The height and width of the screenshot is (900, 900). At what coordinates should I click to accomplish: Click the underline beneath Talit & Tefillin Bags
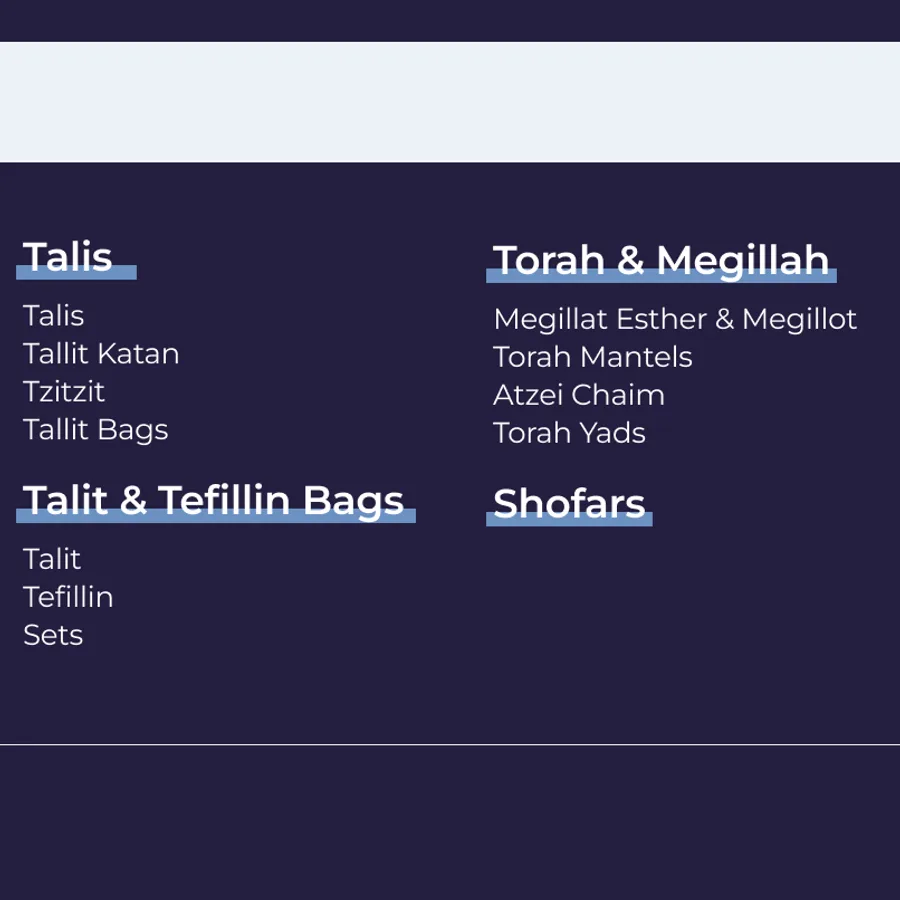pos(216,516)
